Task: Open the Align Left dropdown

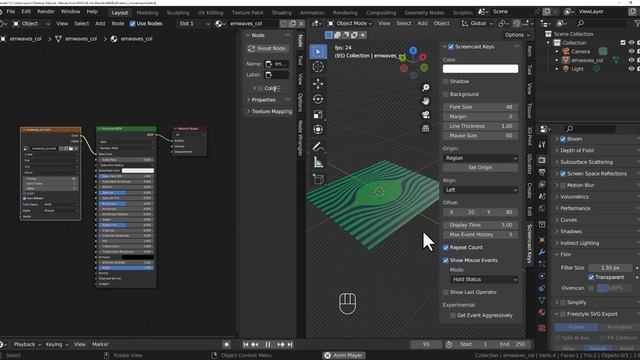Action: click(x=480, y=190)
